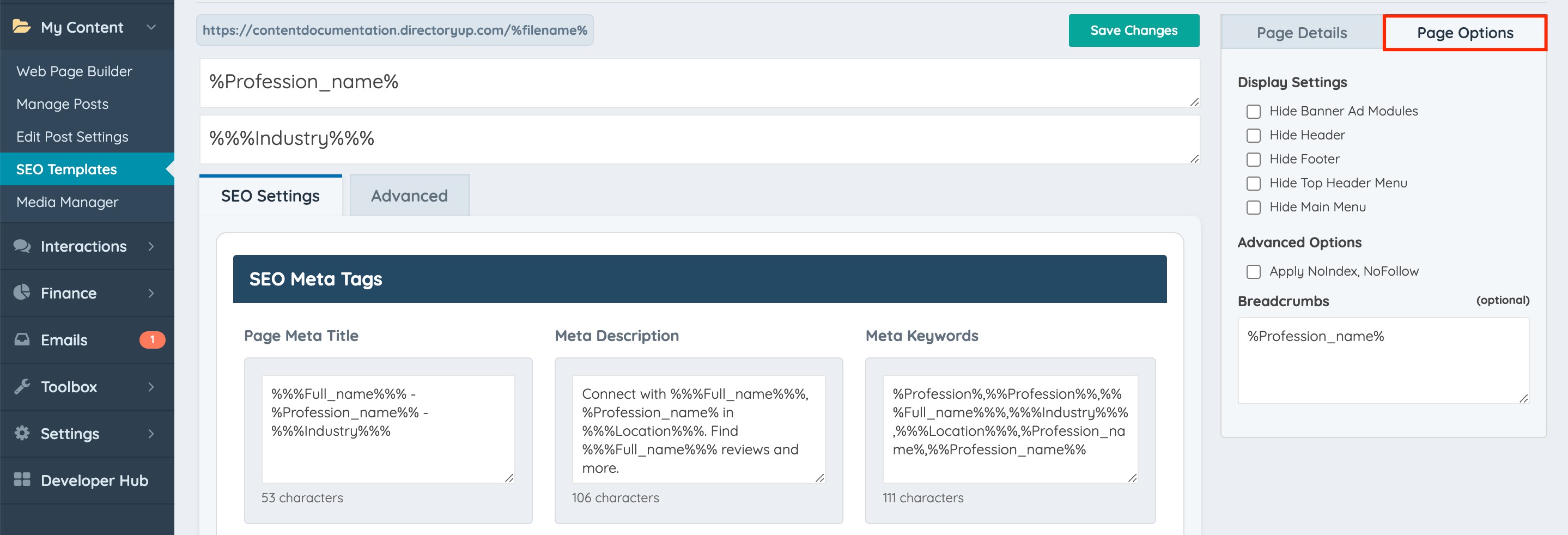This screenshot has width=1568, height=535.
Task: Switch to the Advanced tab
Action: coord(409,196)
